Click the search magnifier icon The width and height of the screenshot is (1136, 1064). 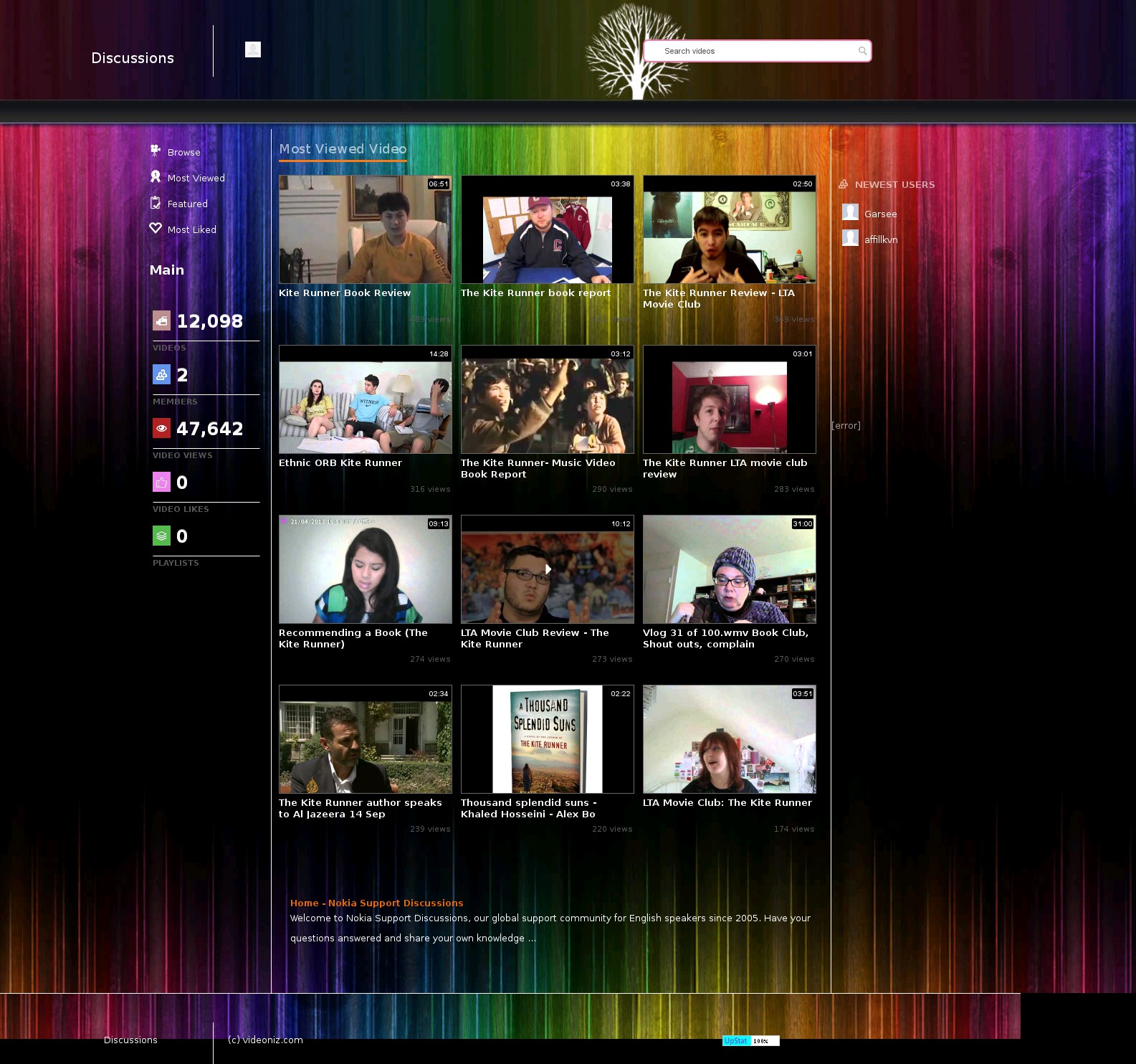click(x=862, y=51)
